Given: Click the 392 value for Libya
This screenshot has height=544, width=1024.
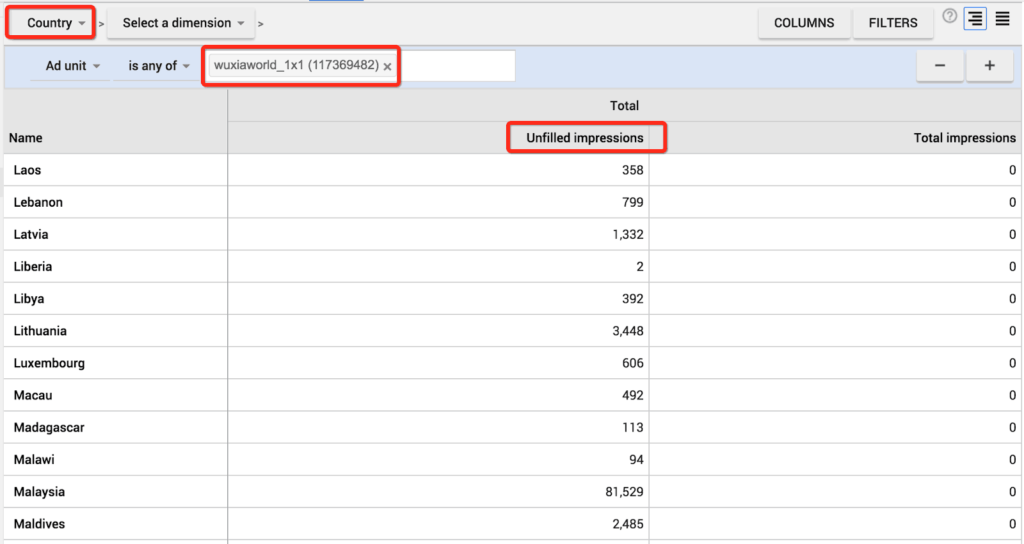Looking at the screenshot, I should point(633,298).
